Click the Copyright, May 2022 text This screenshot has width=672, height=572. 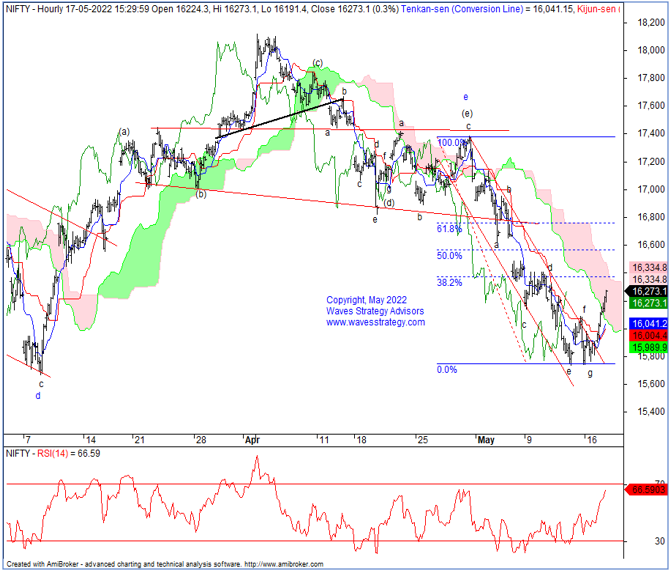click(x=366, y=300)
